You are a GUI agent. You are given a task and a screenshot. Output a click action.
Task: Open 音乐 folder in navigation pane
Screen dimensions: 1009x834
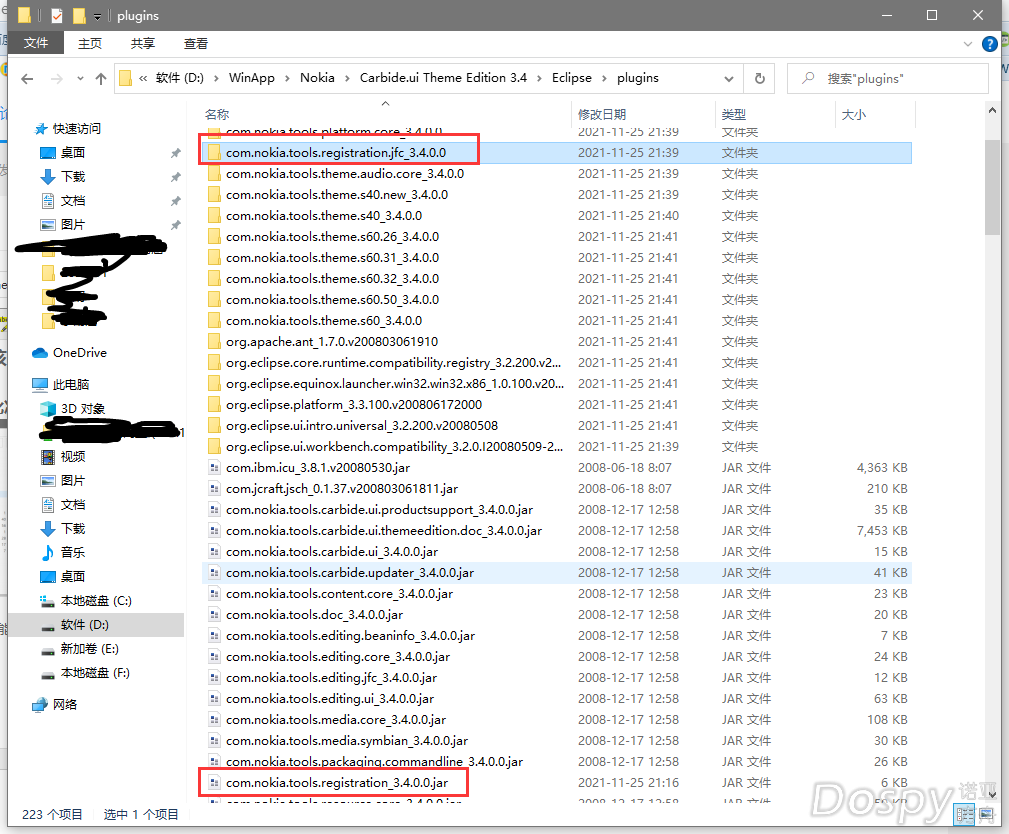pyautogui.click(x=73, y=553)
